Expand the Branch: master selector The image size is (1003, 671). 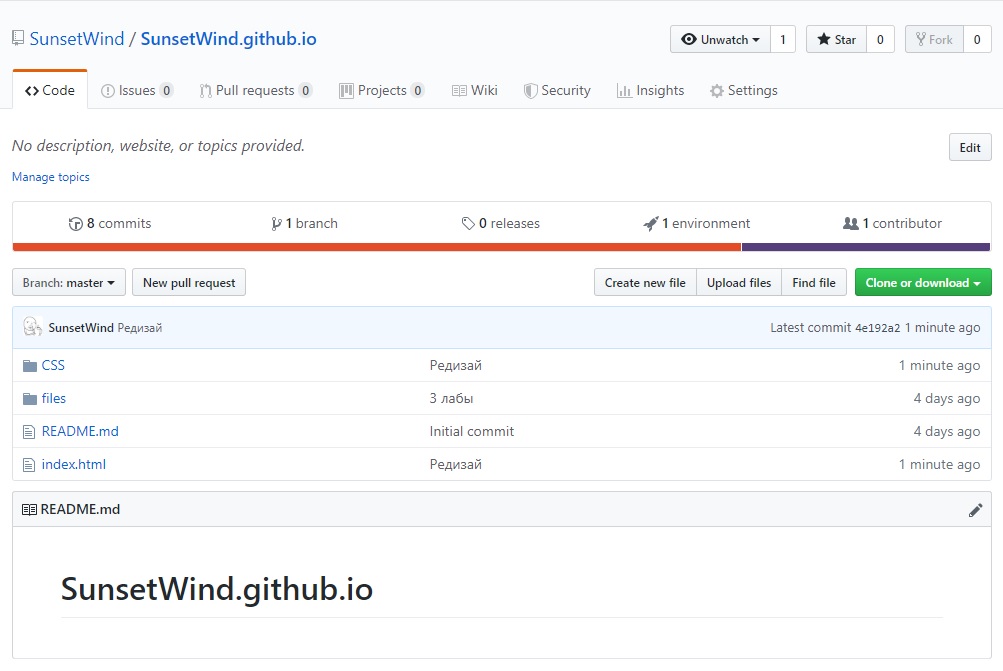tap(69, 283)
